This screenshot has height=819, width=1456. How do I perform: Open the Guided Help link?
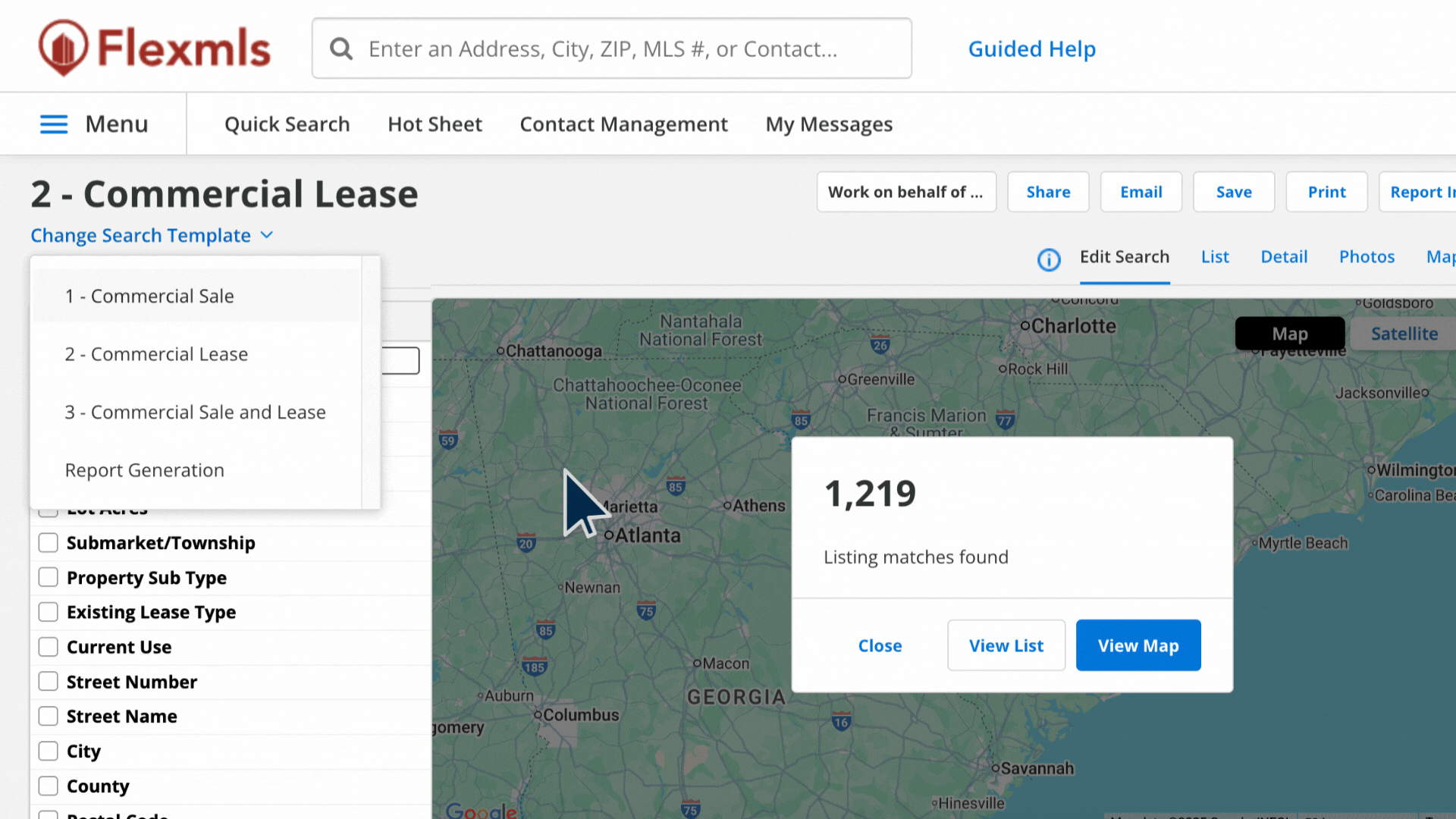[1031, 49]
